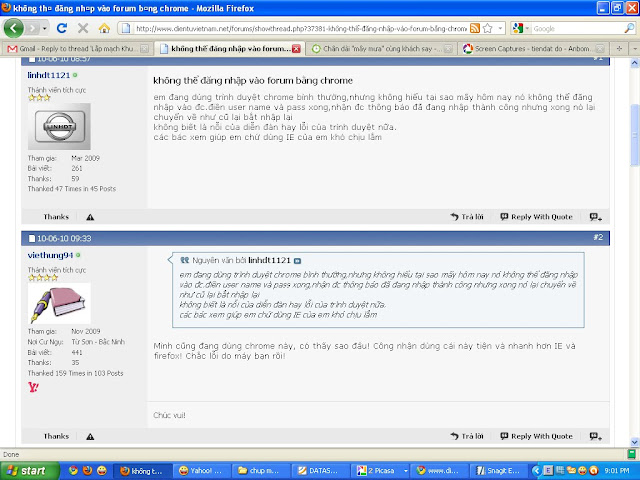
Task: Bookmark this page with the star icon
Action: tap(487, 28)
